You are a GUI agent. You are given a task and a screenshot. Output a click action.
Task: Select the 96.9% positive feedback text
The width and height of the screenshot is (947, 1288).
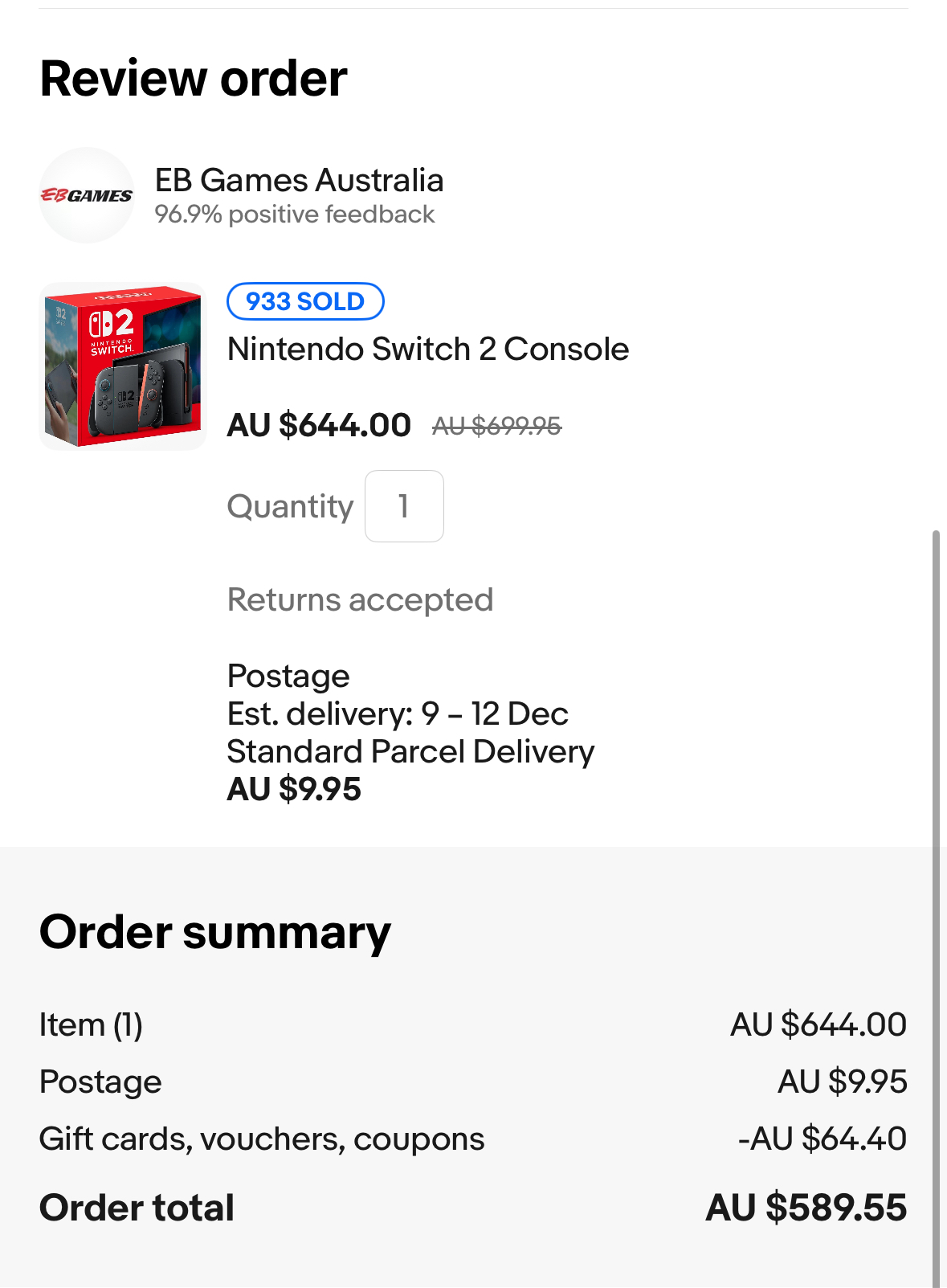tap(294, 215)
